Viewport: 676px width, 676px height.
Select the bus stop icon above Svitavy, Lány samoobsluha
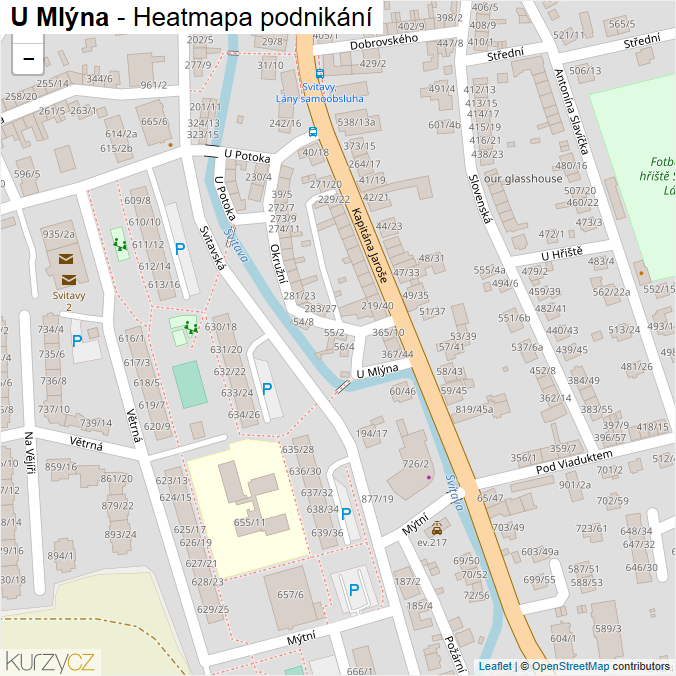click(319, 74)
